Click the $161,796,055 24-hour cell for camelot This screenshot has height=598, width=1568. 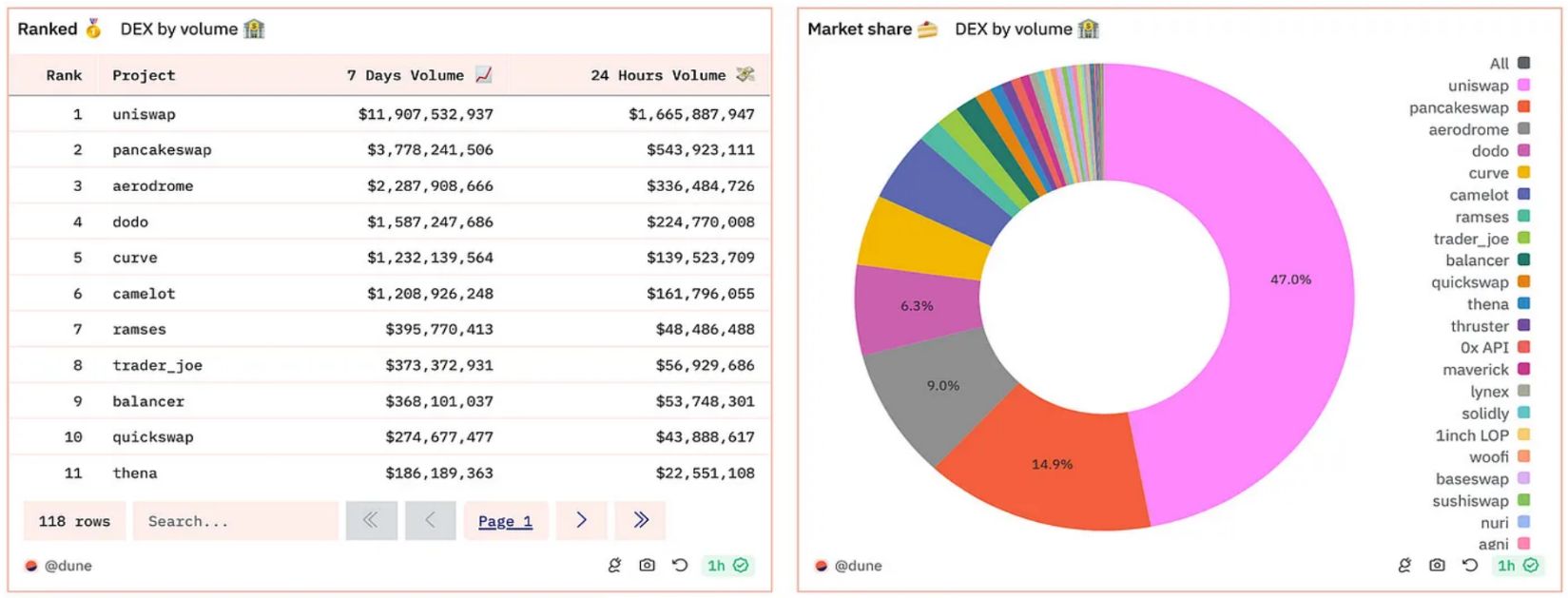(x=701, y=294)
